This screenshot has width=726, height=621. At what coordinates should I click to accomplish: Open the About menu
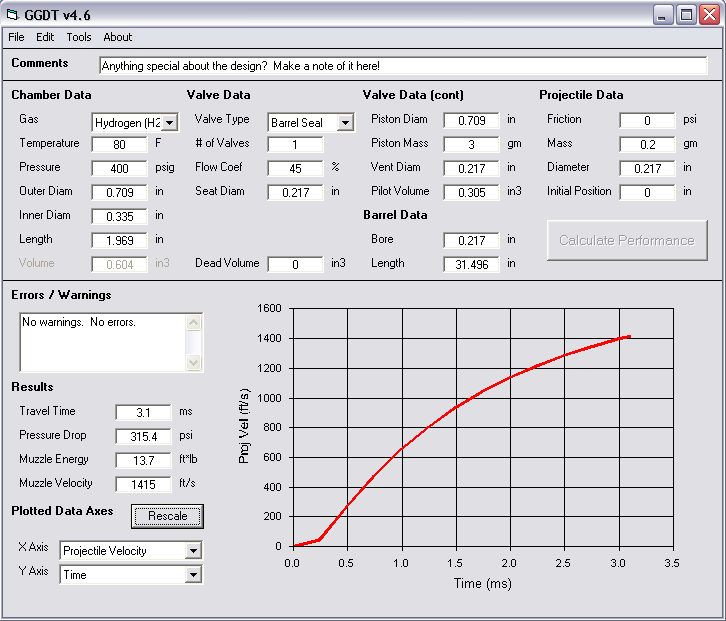pyautogui.click(x=118, y=37)
